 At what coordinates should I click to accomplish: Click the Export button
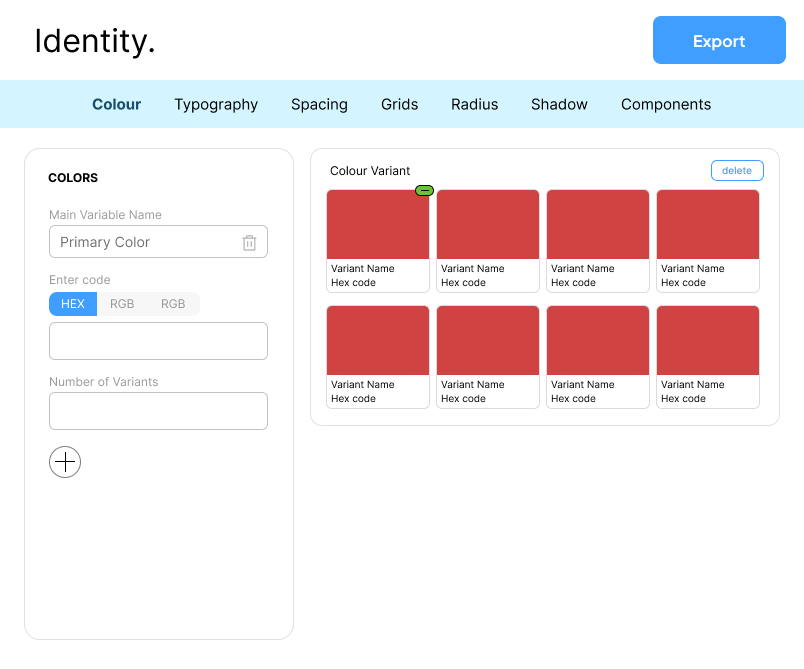[x=719, y=40]
